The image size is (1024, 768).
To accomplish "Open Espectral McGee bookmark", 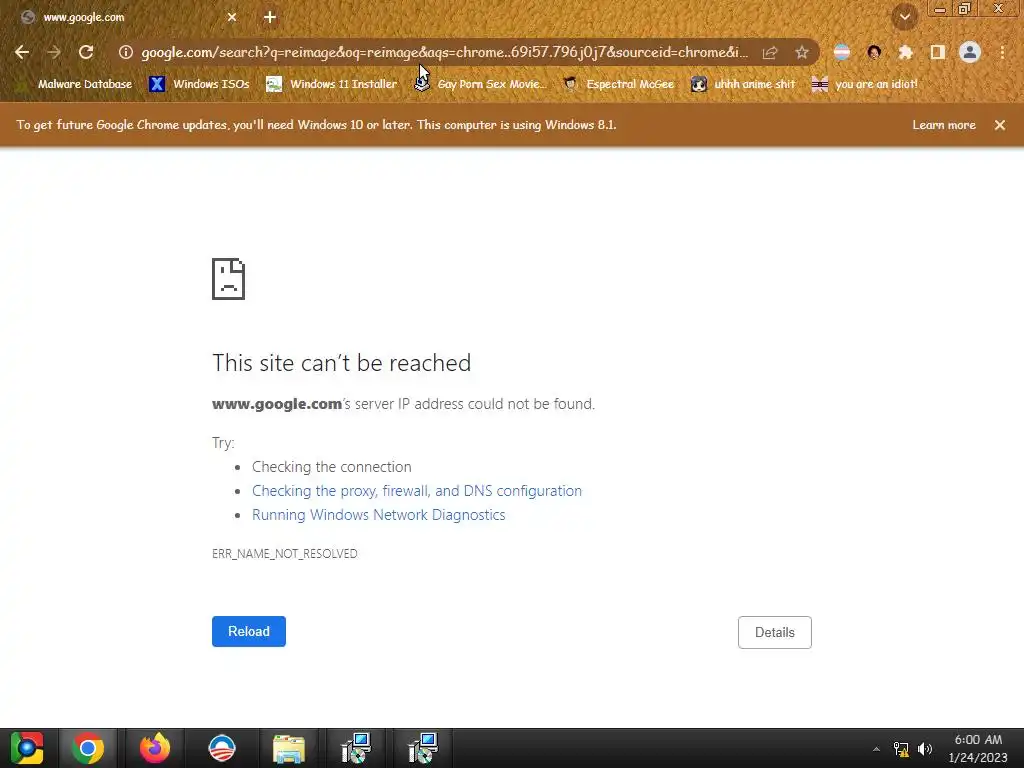I will click(618, 84).
